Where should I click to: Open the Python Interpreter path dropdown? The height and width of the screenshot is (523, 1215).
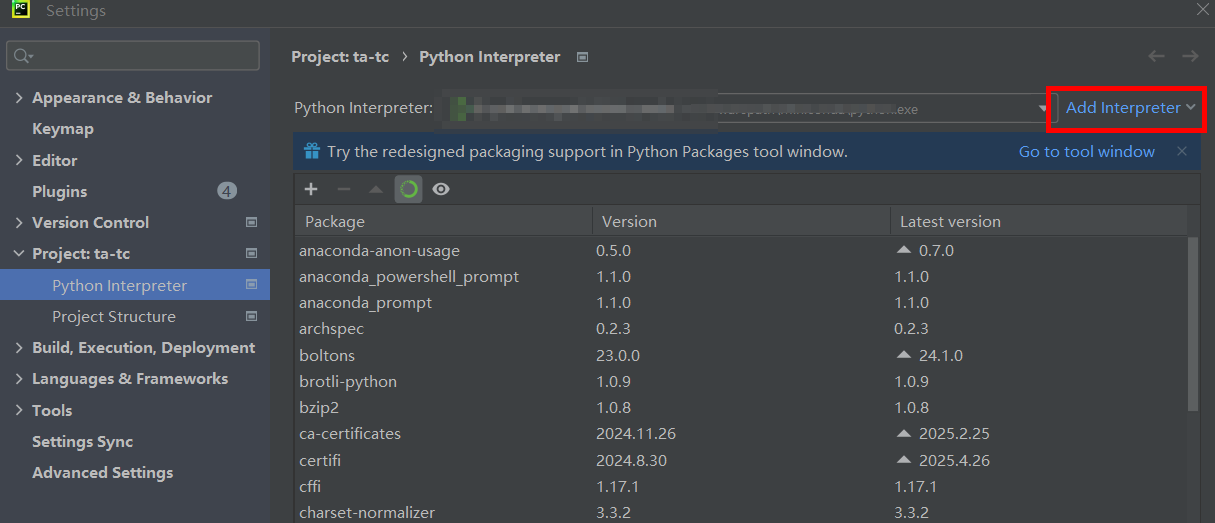pyautogui.click(x=1042, y=109)
